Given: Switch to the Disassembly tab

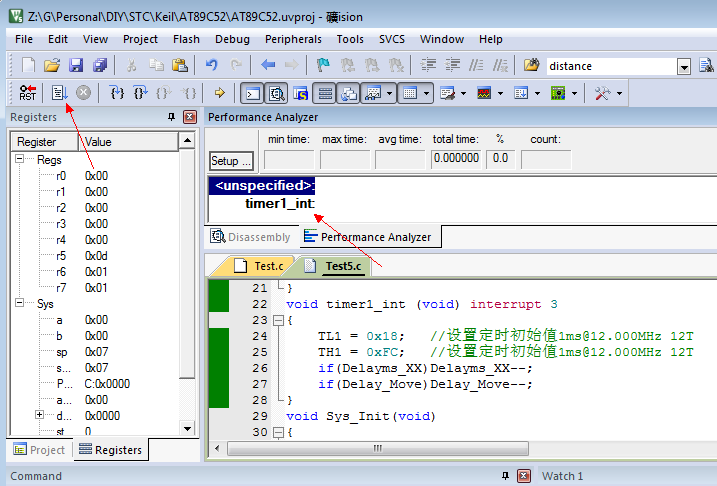Looking at the screenshot, I should (251, 237).
